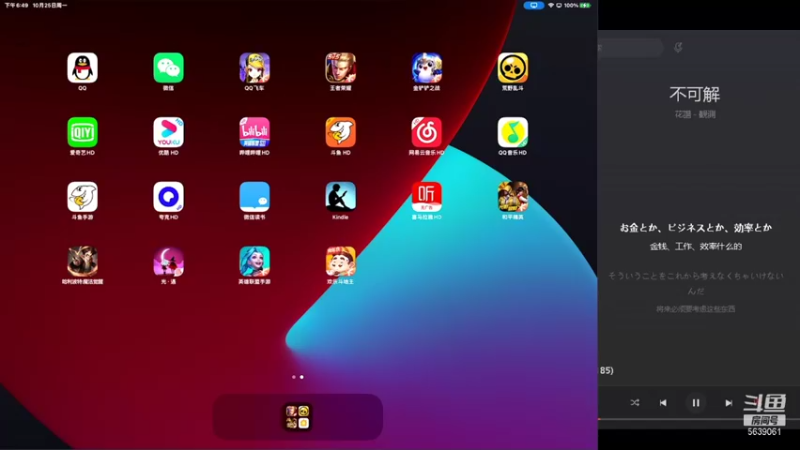
Task: Open the 英雄联盟手游 game
Action: tap(255, 261)
